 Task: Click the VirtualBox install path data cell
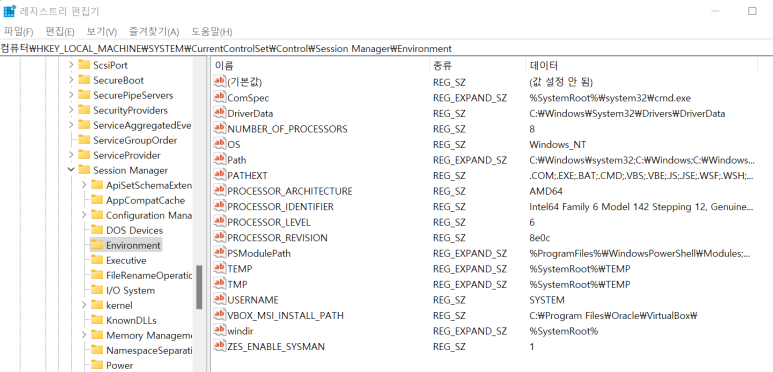tap(614, 316)
